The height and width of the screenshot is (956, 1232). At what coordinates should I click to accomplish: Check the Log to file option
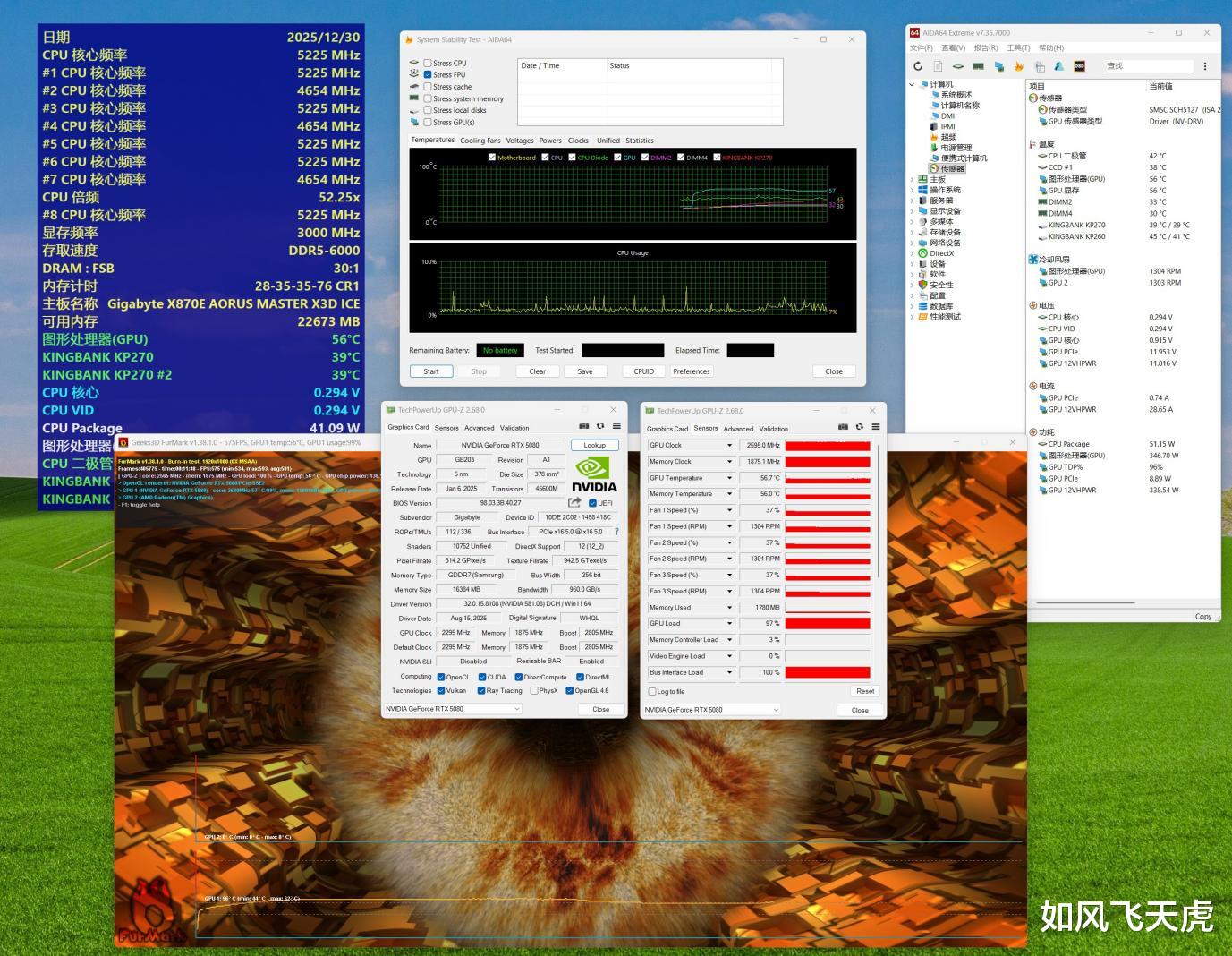point(652,691)
